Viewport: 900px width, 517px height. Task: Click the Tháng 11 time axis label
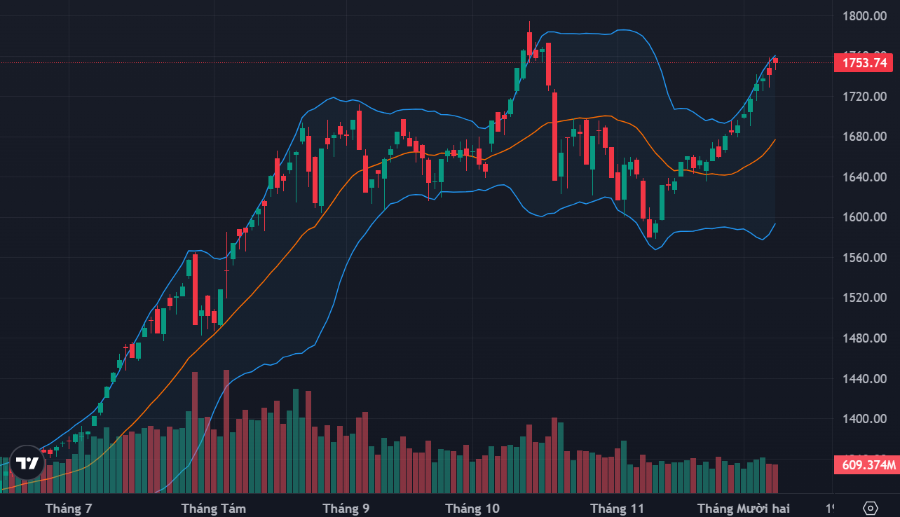coord(617,509)
